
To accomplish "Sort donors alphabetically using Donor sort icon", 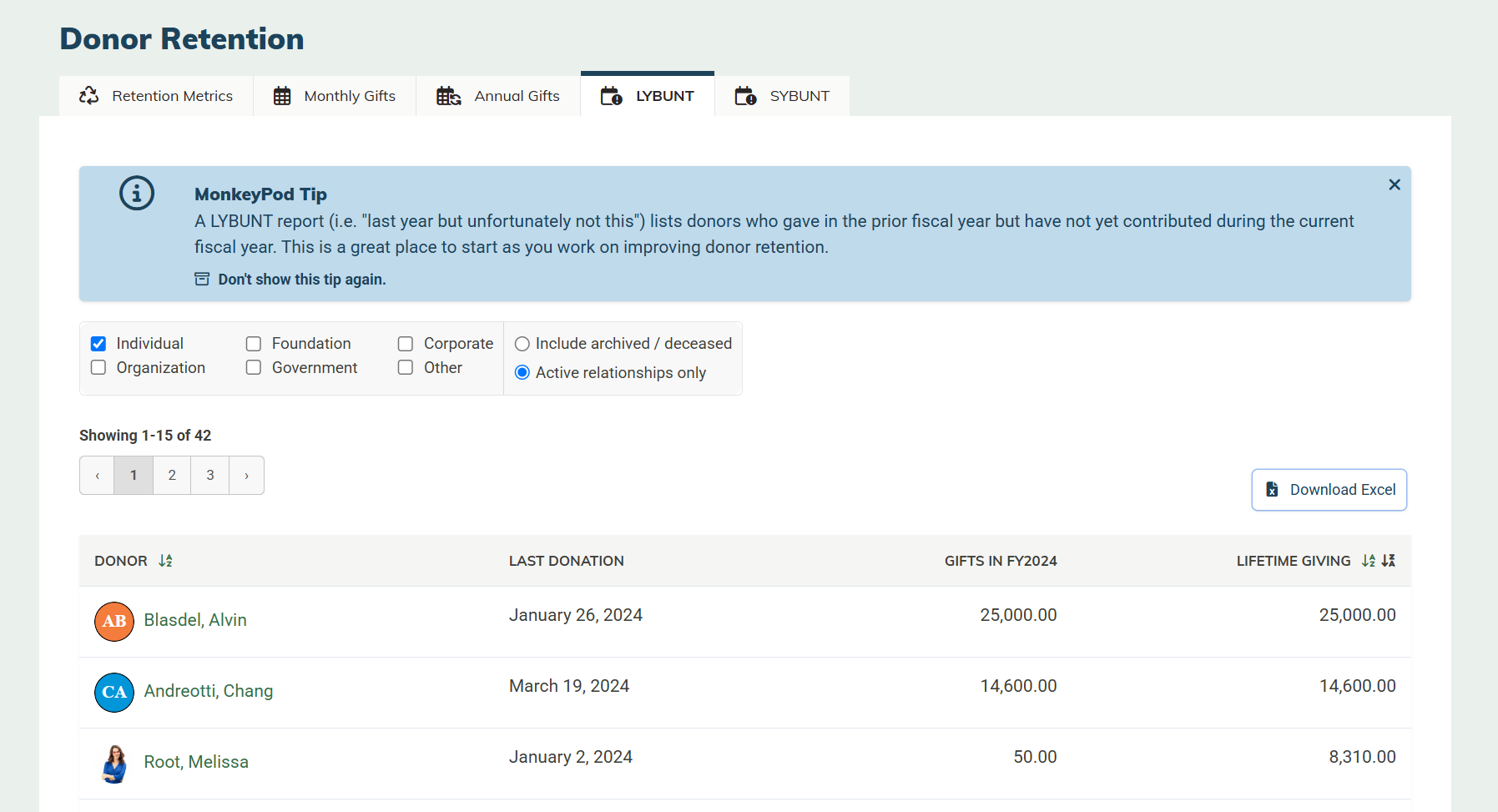I will point(165,561).
